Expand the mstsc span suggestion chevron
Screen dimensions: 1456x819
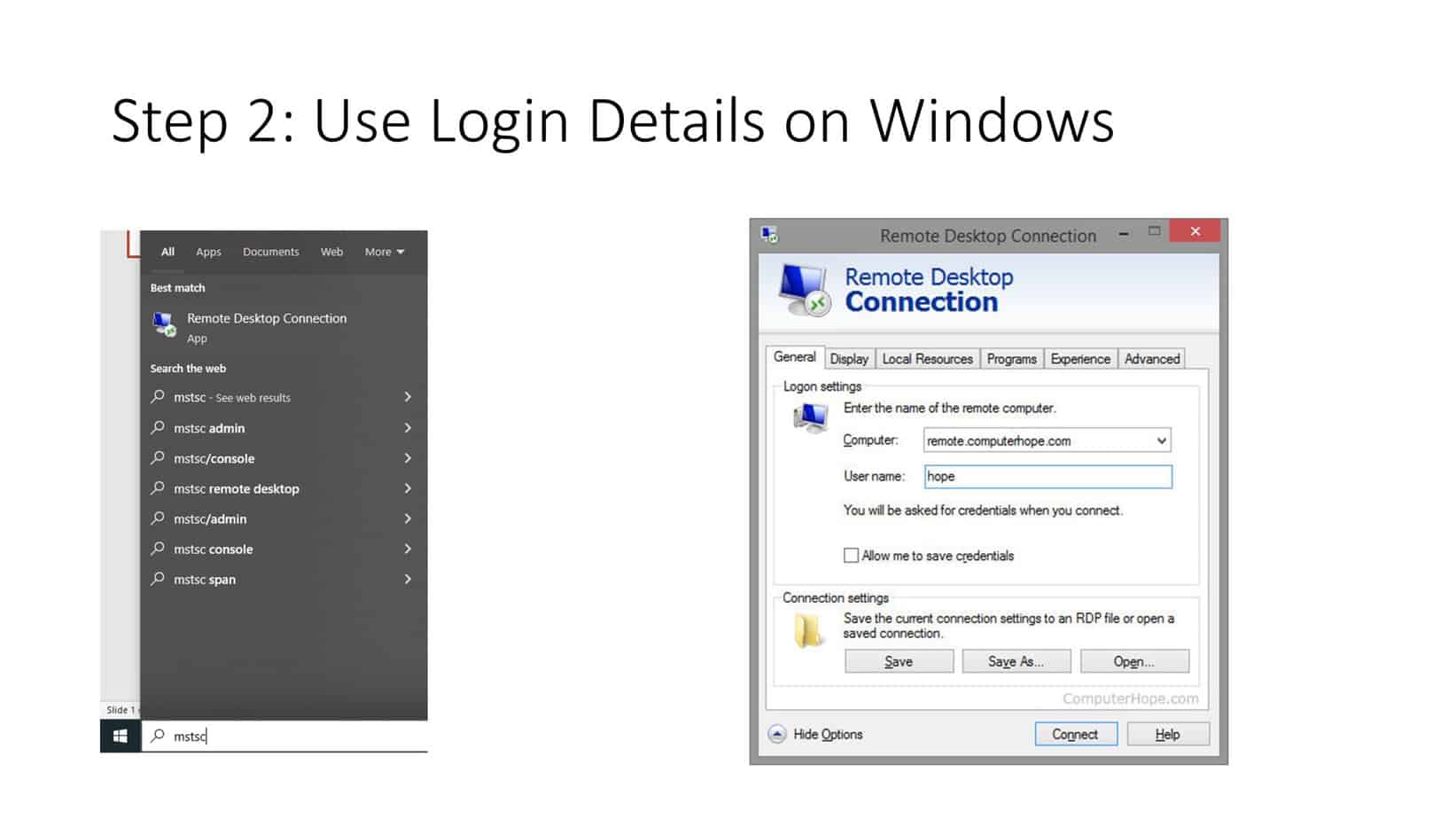[408, 580]
